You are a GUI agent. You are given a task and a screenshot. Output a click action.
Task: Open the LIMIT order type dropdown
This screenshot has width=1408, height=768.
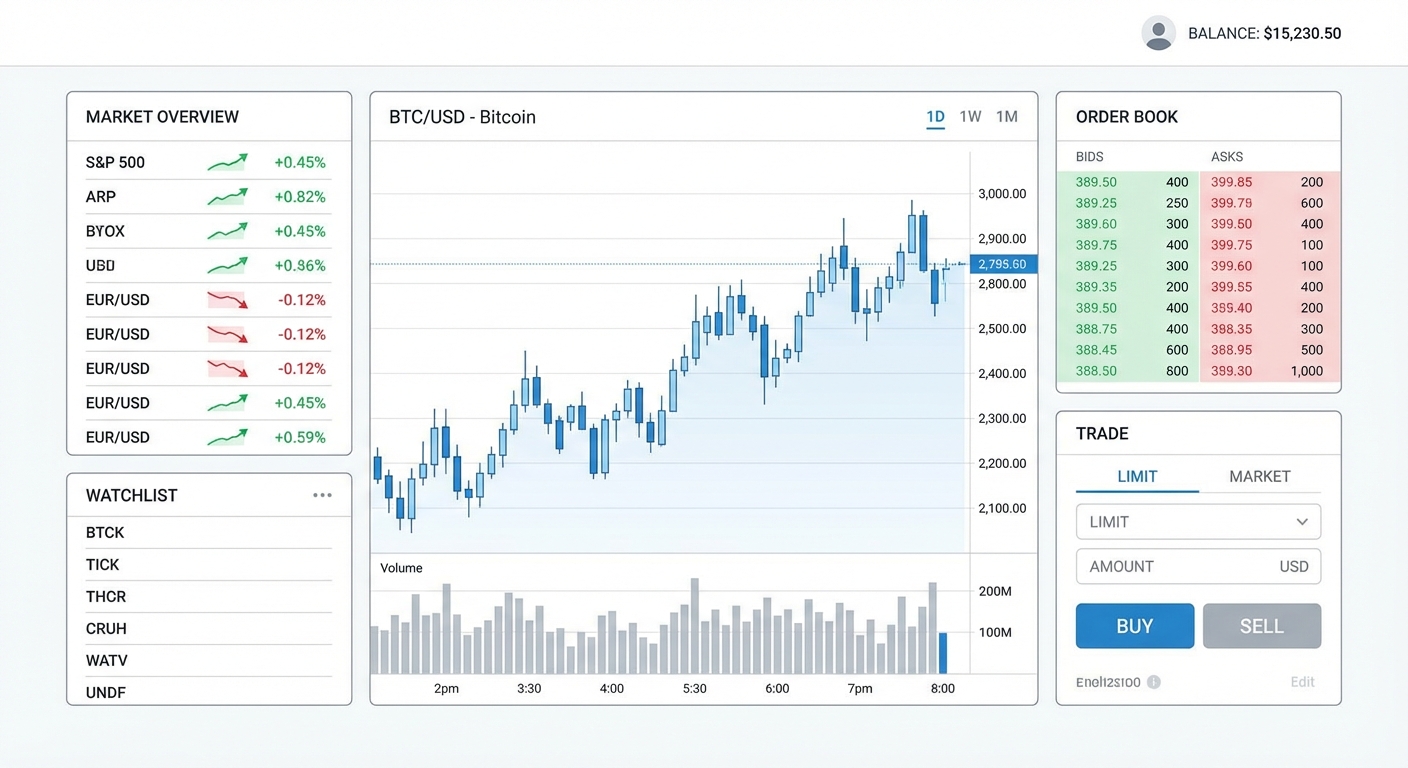(x=1198, y=521)
